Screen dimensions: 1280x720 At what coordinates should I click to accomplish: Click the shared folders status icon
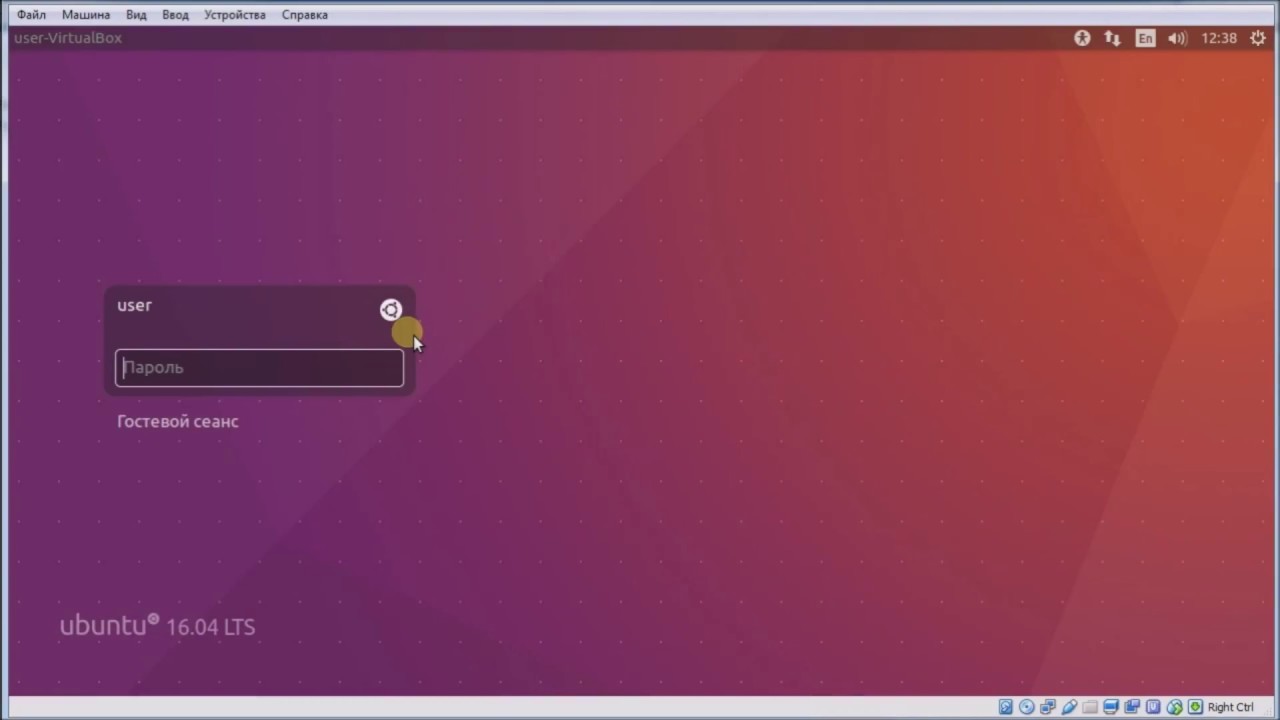point(1090,707)
